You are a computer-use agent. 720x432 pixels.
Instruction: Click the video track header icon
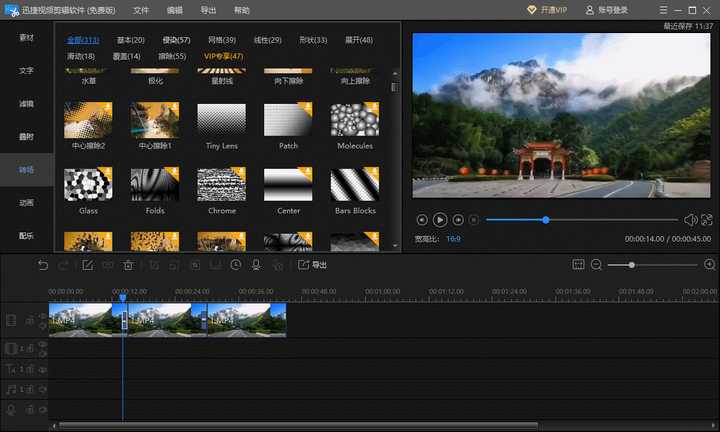11,320
